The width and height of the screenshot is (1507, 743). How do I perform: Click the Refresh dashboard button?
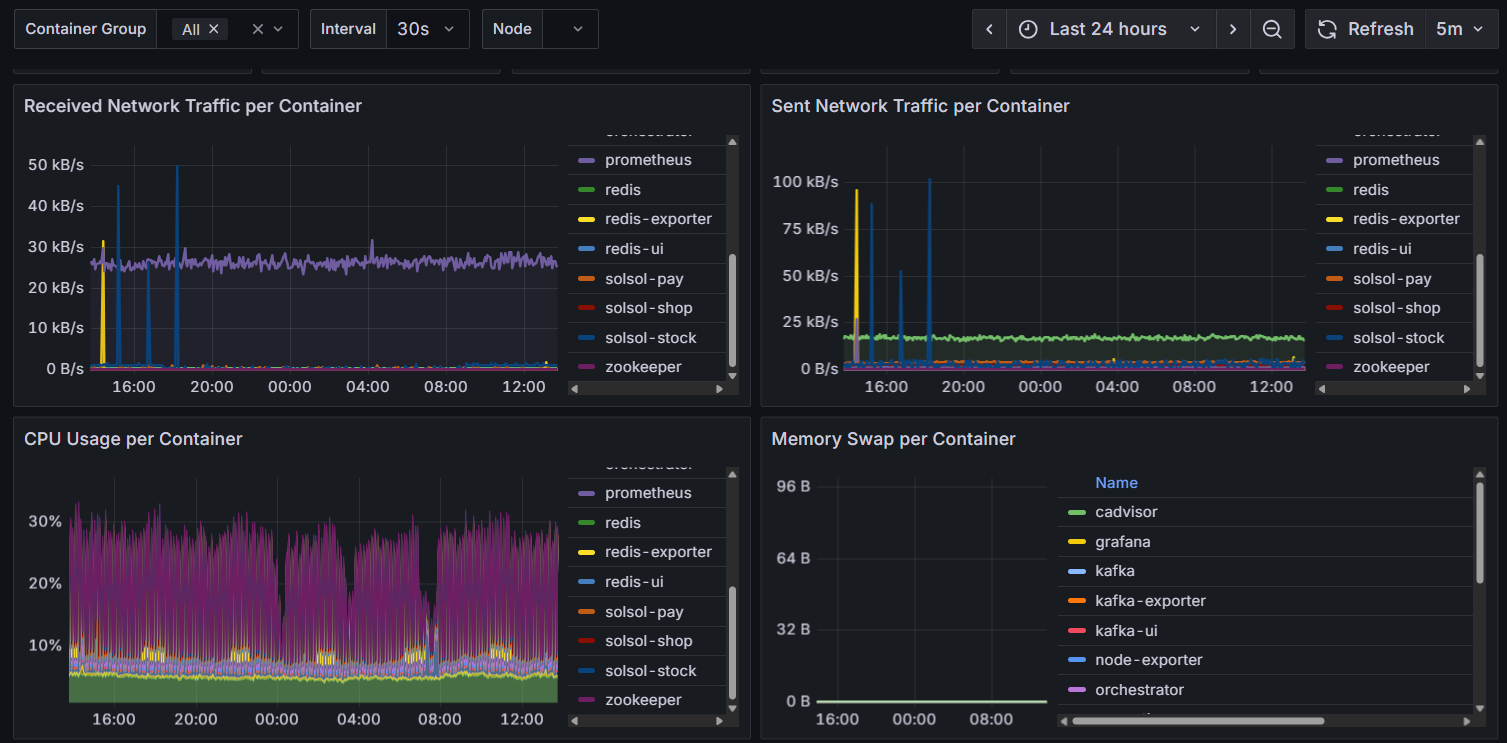click(x=1366, y=29)
